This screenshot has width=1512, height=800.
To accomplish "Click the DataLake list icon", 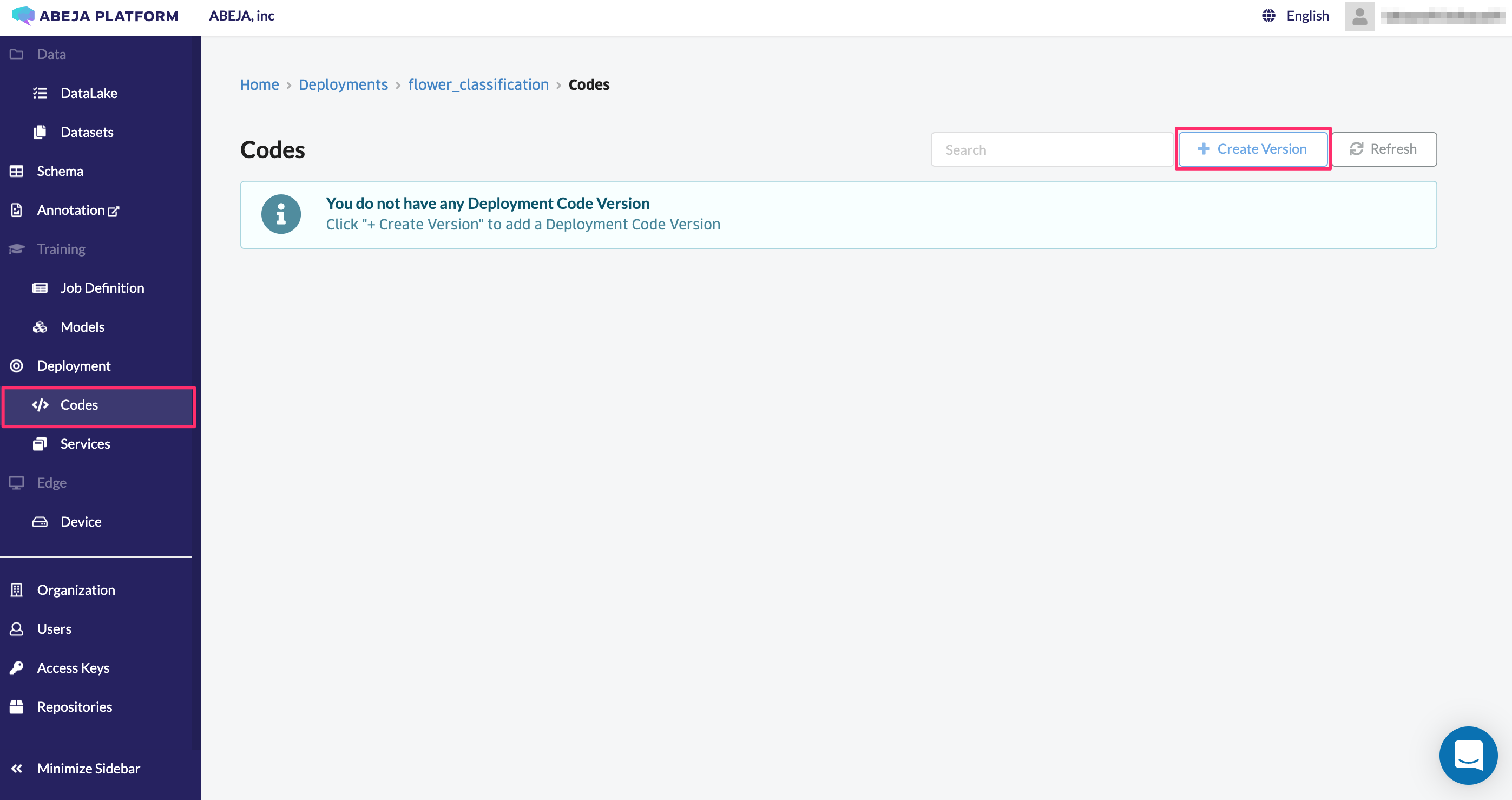I will [40, 93].
